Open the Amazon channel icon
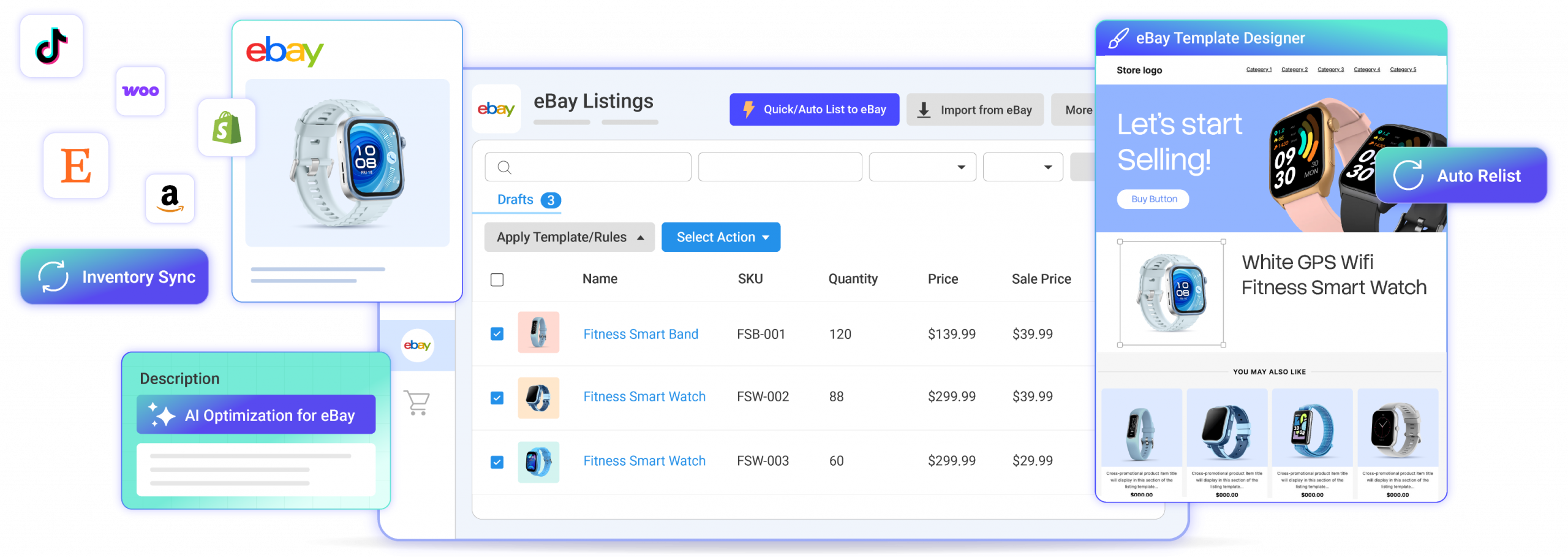The width and height of the screenshot is (1568, 557). coord(170,199)
